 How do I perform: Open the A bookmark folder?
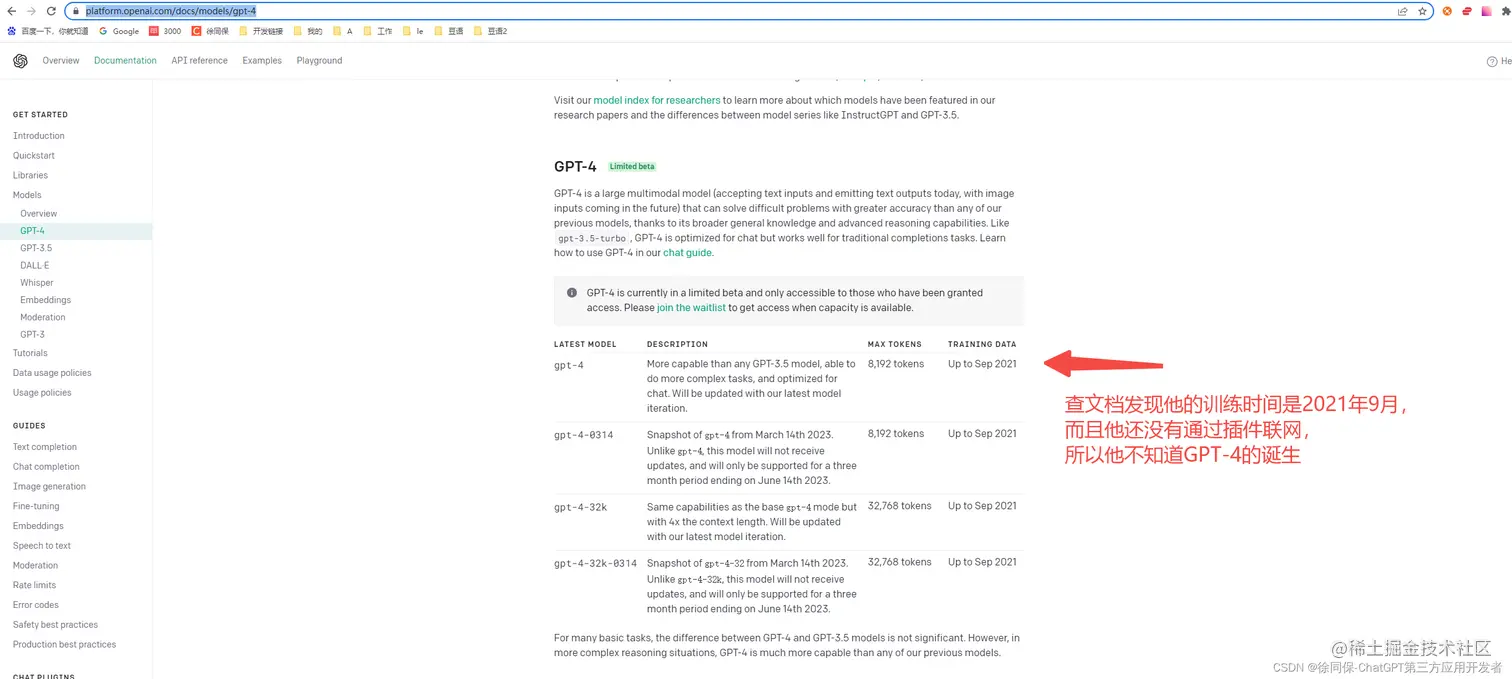(343, 31)
